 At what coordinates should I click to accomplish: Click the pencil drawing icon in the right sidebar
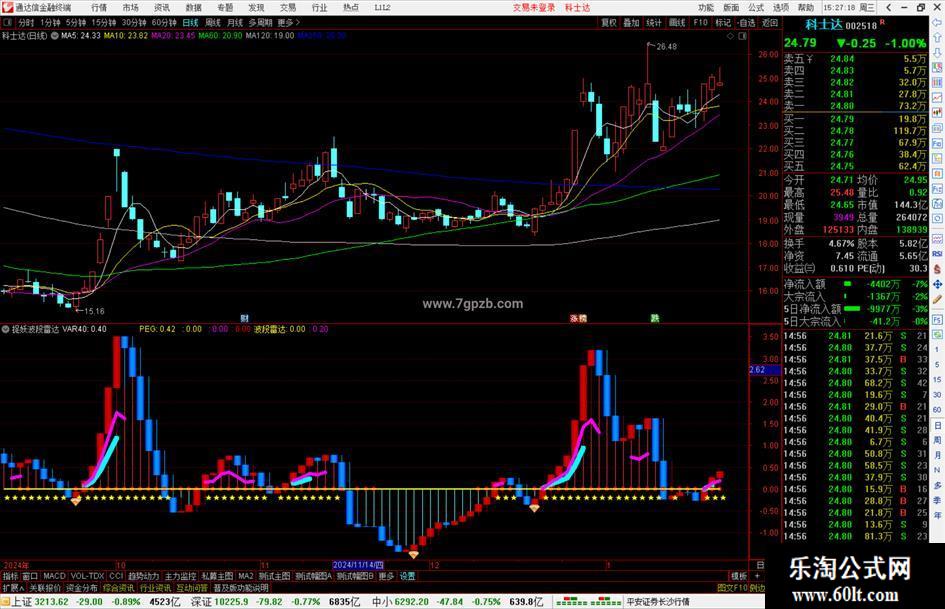pyautogui.click(x=937, y=299)
